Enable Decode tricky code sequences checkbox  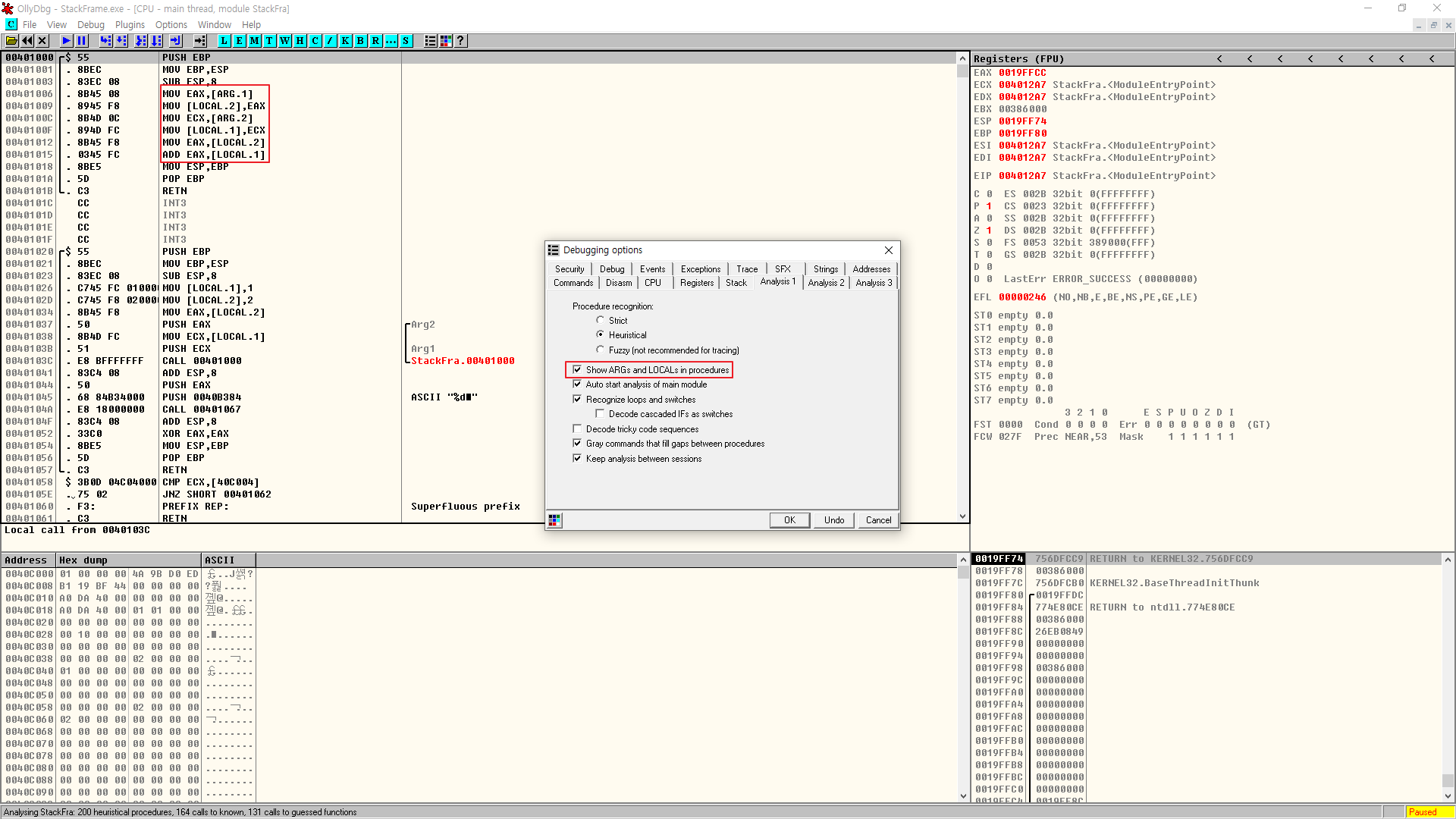click(577, 429)
